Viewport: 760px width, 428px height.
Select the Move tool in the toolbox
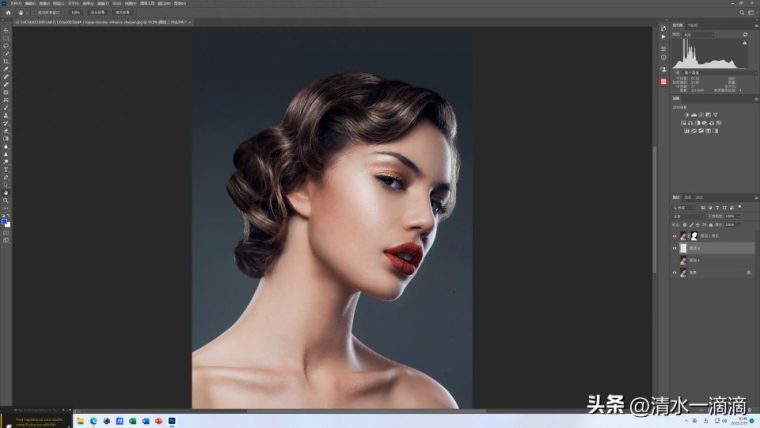6,31
